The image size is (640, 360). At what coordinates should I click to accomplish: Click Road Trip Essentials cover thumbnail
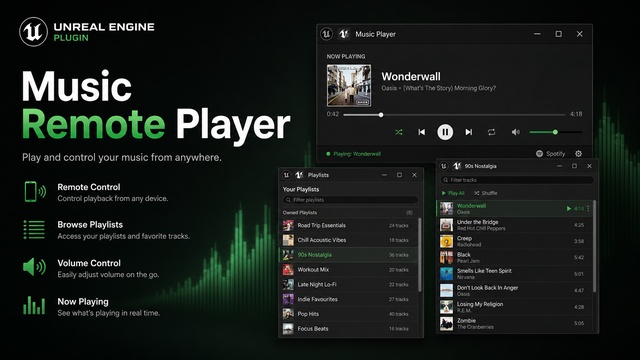(x=288, y=225)
